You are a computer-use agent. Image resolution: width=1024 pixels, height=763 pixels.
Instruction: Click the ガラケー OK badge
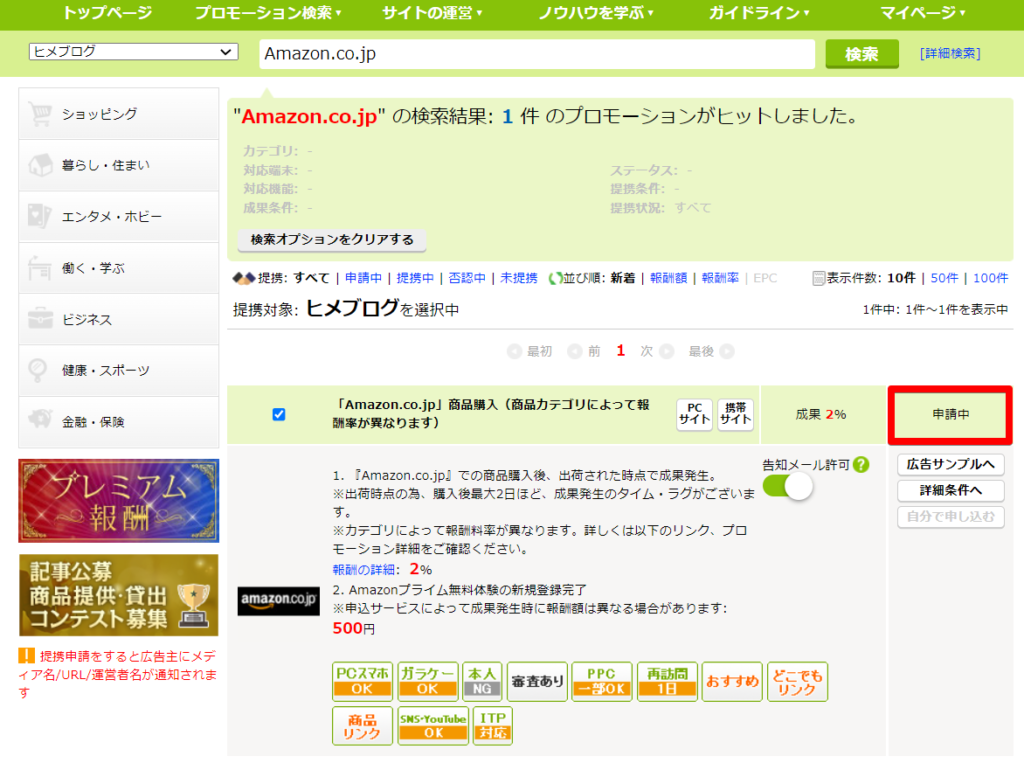[x=428, y=681]
